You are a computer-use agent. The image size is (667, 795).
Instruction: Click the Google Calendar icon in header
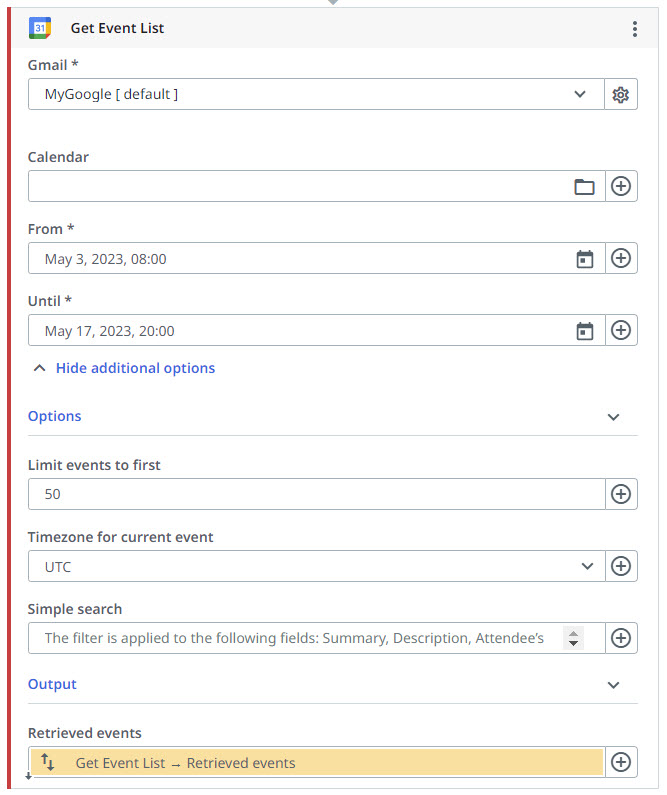pos(40,28)
